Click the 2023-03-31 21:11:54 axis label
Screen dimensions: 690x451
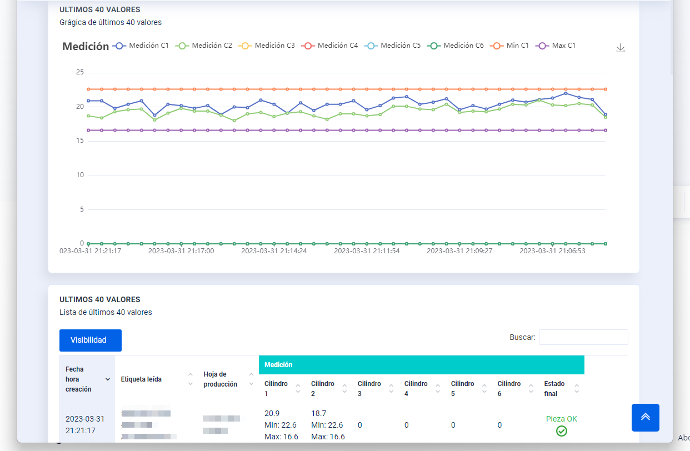point(367,251)
